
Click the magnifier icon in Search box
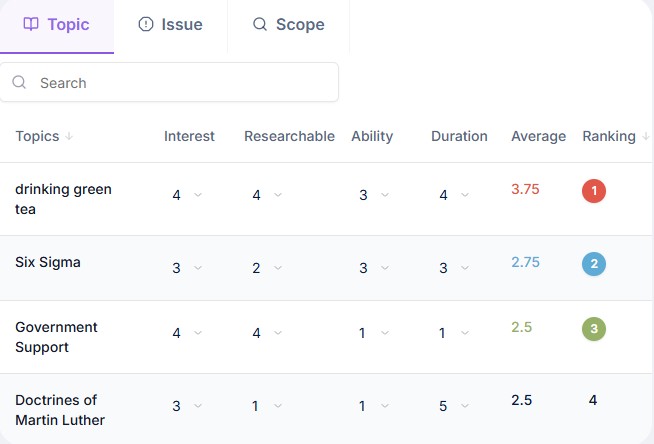(19, 82)
